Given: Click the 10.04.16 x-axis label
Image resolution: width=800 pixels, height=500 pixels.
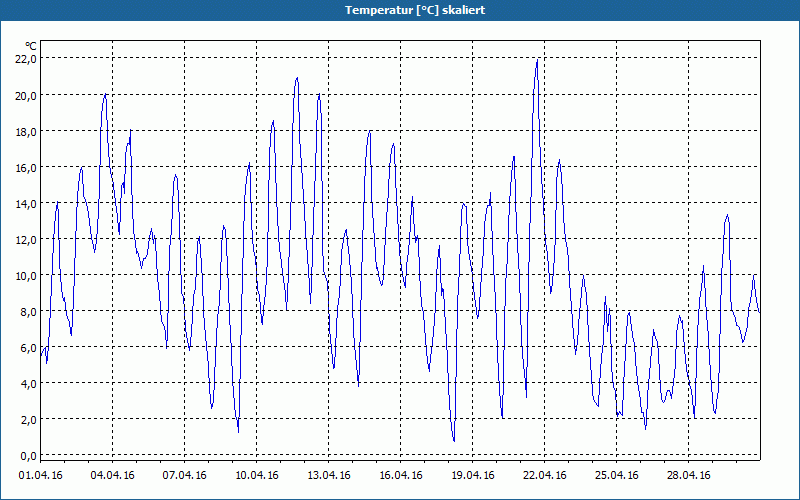Looking at the screenshot, I should click(256, 475).
